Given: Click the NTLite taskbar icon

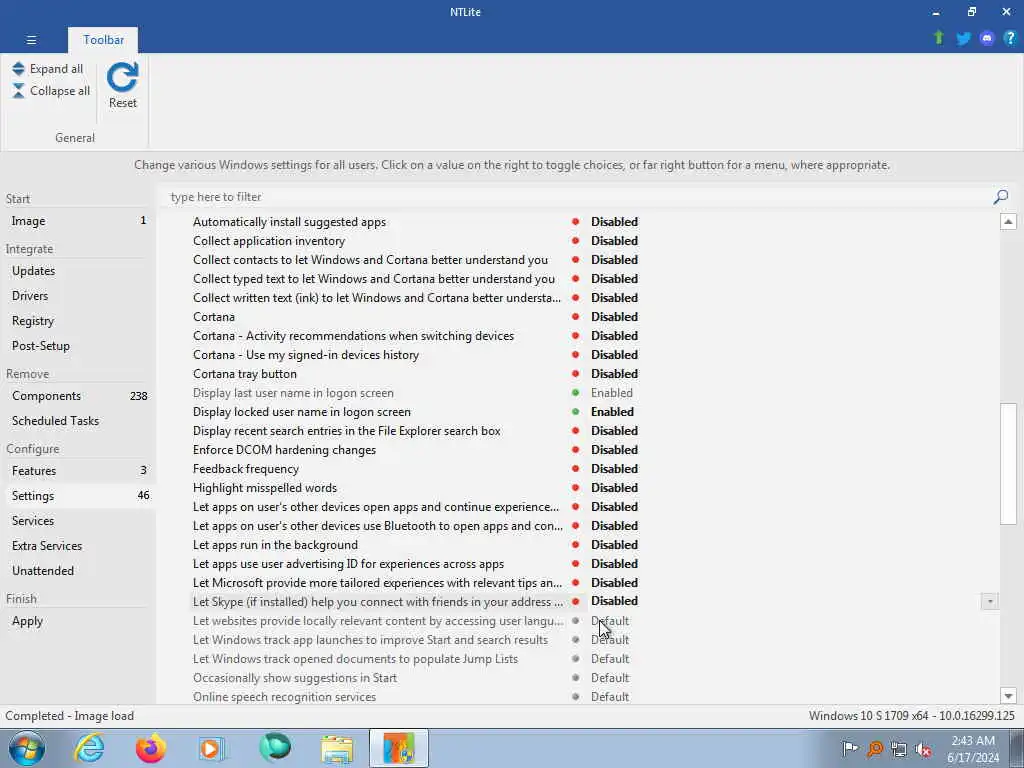Looking at the screenshot, I should 399,748.
